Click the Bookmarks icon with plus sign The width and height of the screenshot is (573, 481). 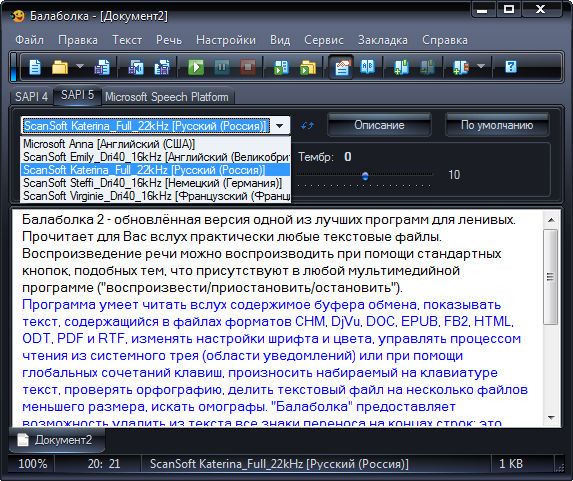[x=460, y=67]
